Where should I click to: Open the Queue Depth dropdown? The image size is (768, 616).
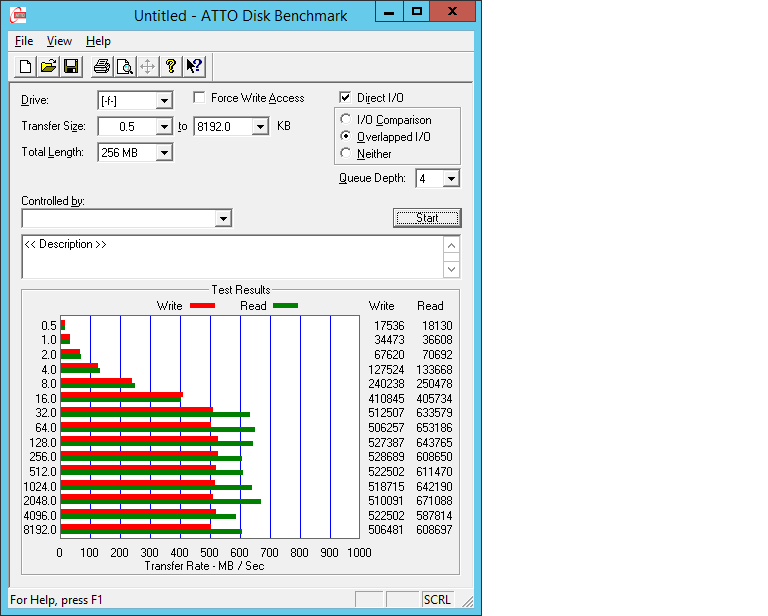(x=451, y=179)
